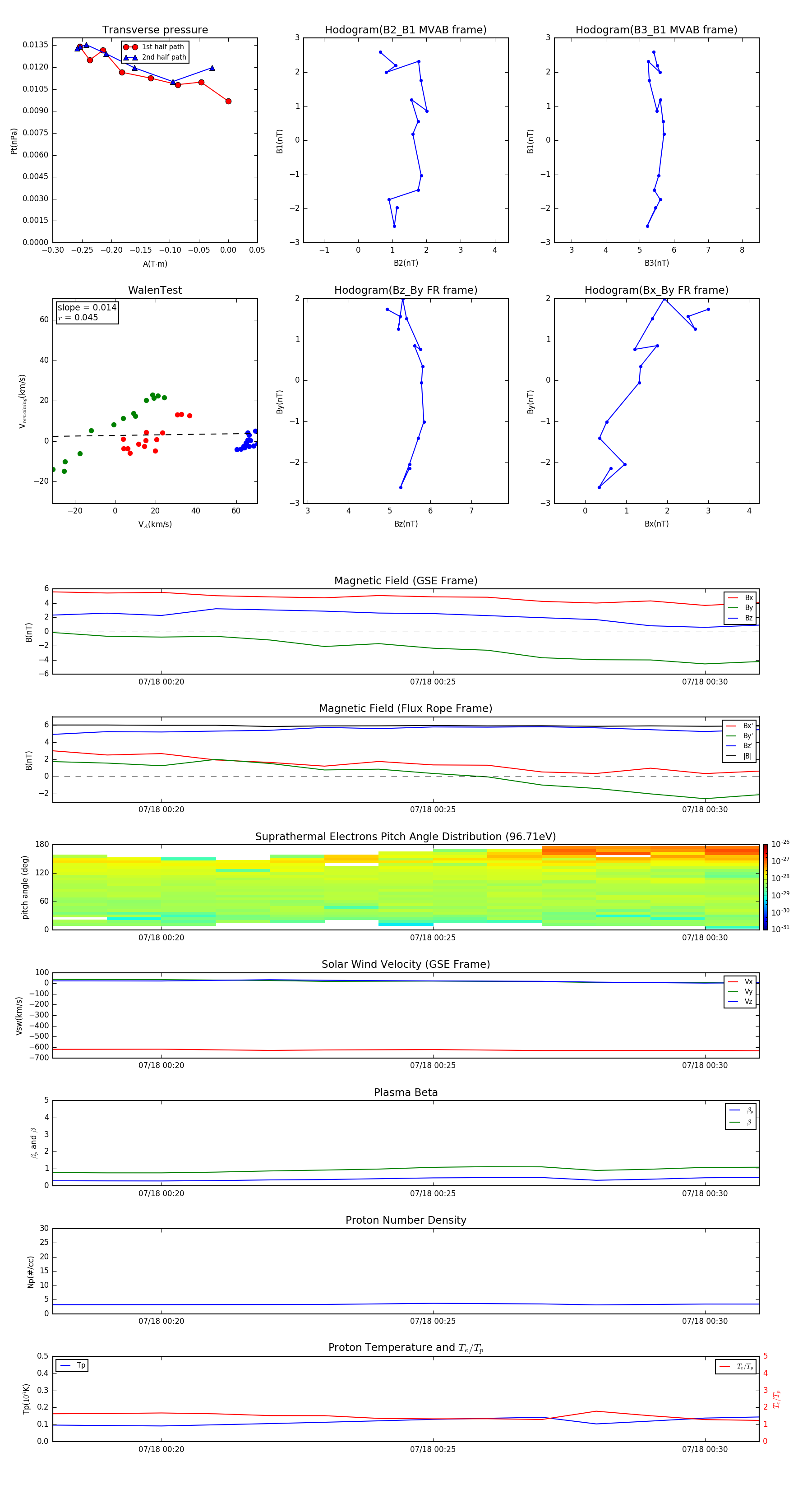The image size is (812, 1489).
Task: Click the "Vsw(km/s)" y-axis label
Action: click(19, 1016)
